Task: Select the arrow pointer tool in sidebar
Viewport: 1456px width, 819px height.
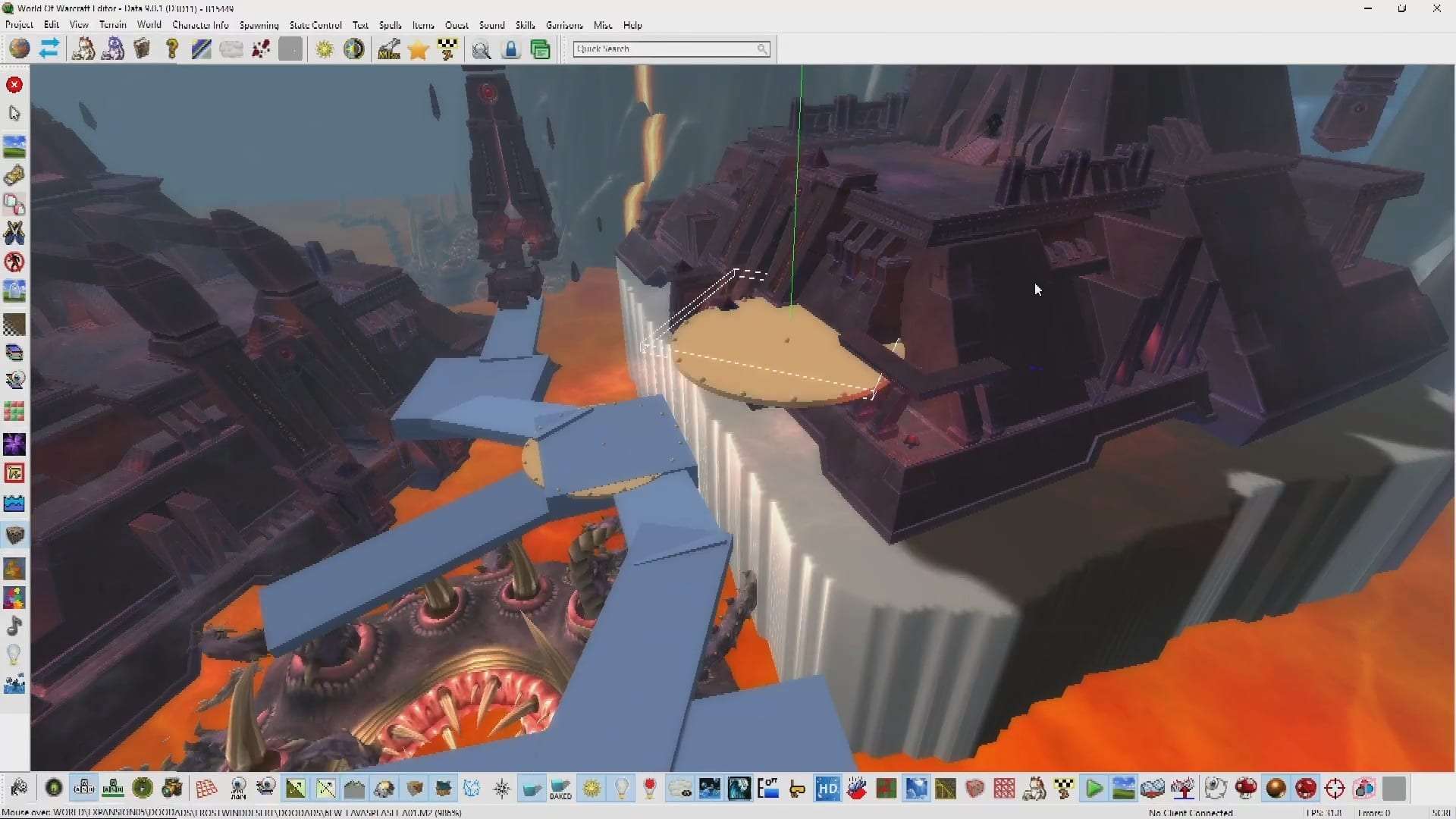Action: click(14, 114)
